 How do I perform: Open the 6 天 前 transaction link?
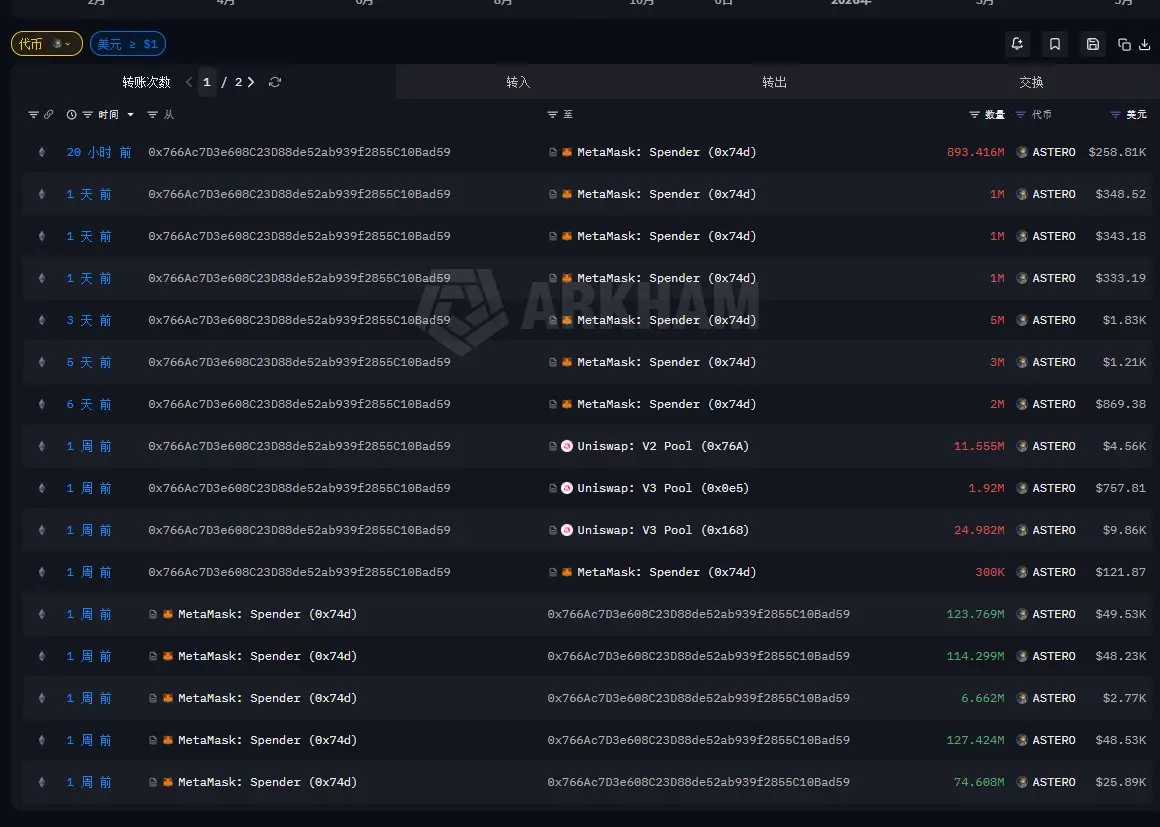(x=89, y=405)
